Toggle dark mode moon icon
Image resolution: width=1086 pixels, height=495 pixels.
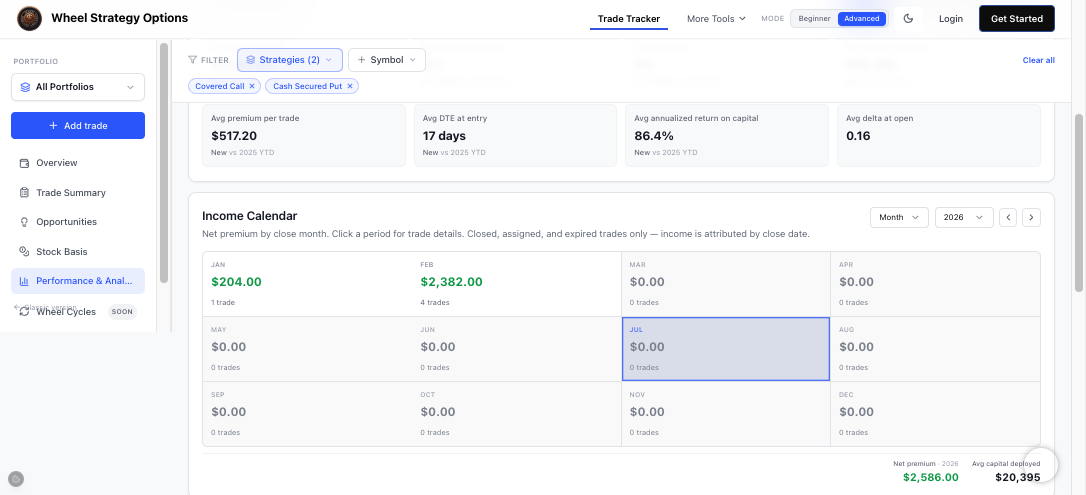(x=909, y=19)
